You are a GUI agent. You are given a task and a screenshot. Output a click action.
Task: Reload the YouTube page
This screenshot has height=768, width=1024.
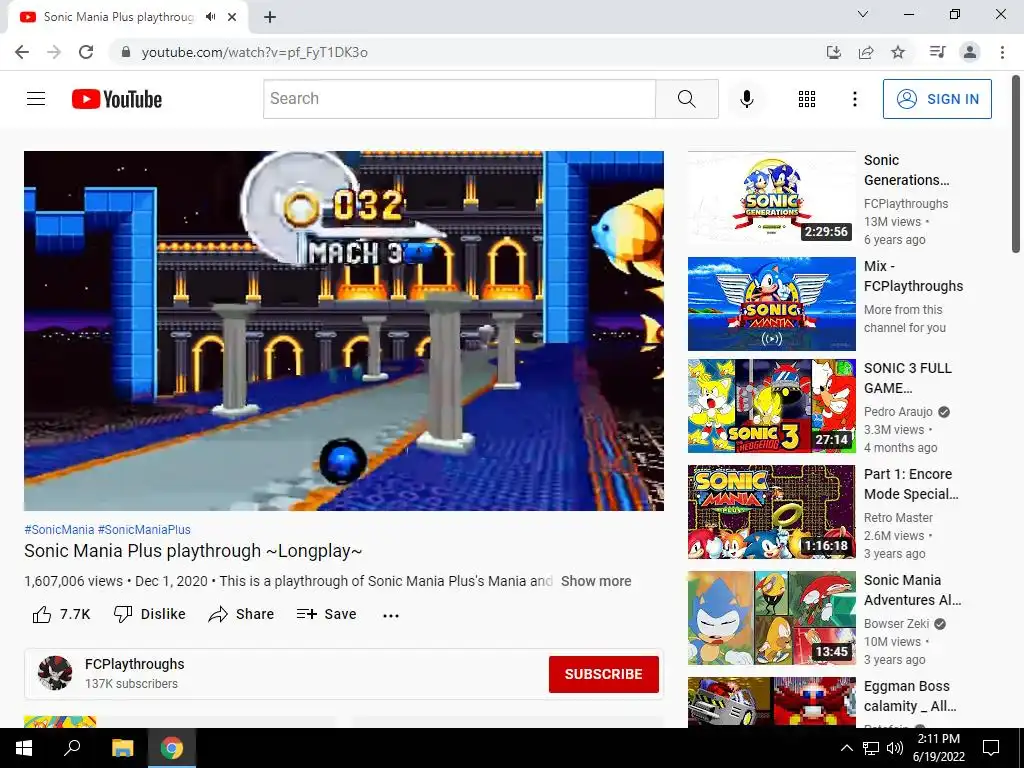click(86, 52)
